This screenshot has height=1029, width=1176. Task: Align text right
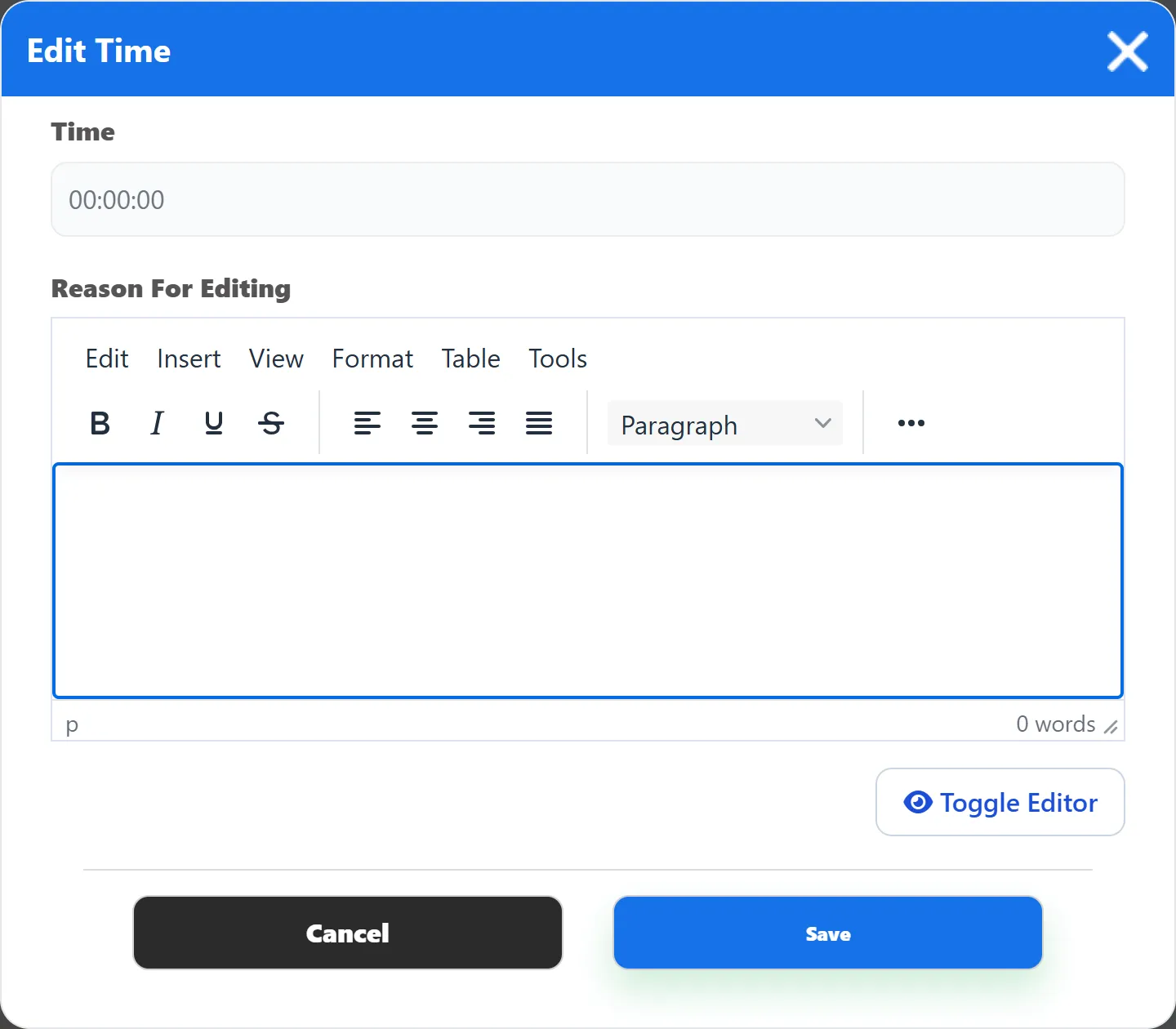point(482,423)
